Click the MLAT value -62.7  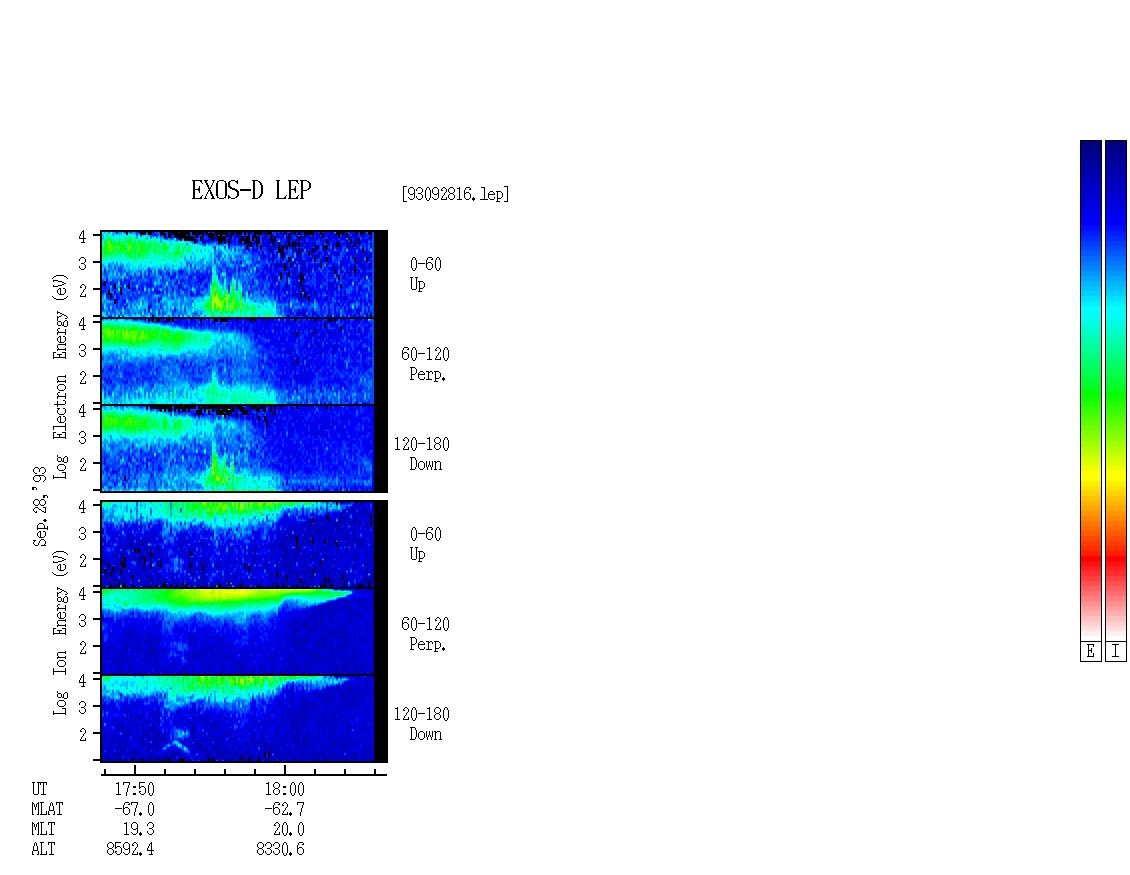(284, 809)
